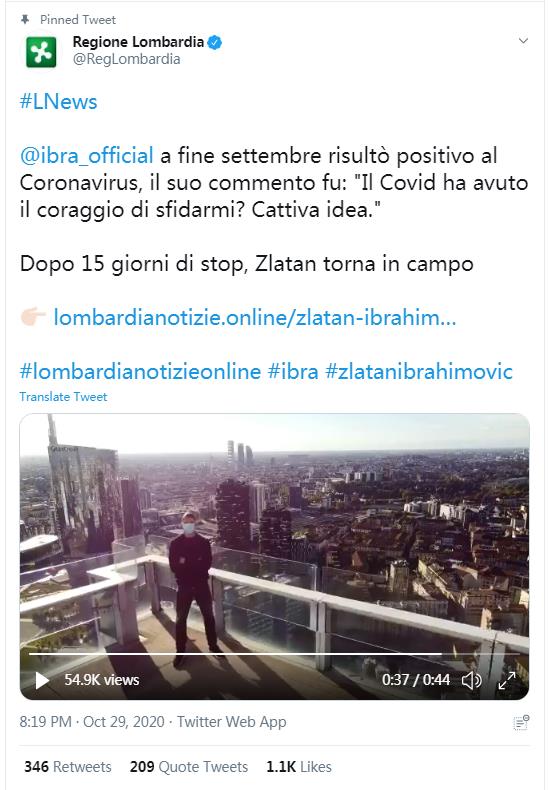View the 346 Retweets list
This screenshot has height=790, width=548.
point(68,767)
